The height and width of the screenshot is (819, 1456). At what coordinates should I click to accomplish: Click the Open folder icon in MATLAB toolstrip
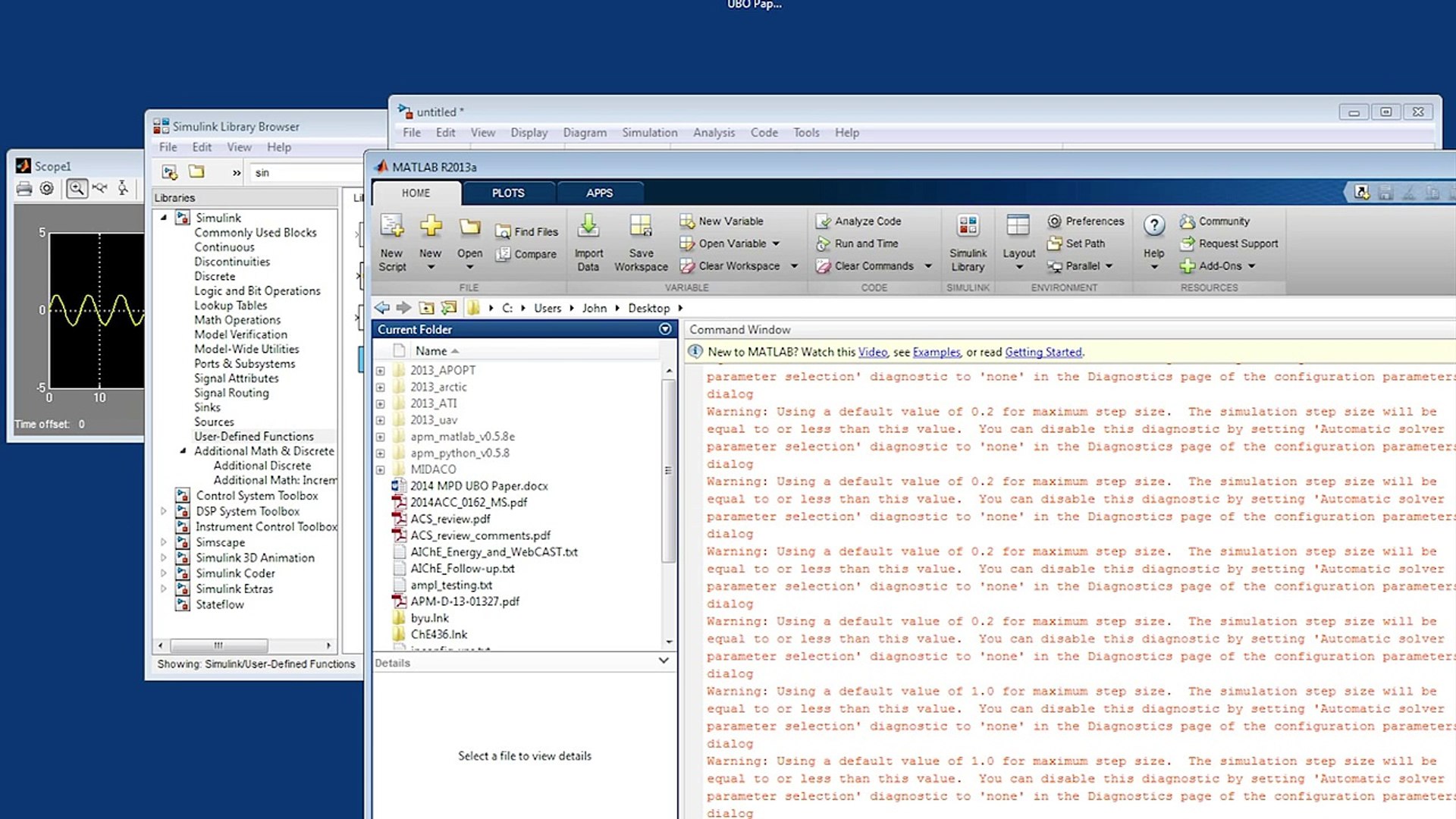point(470,226)
